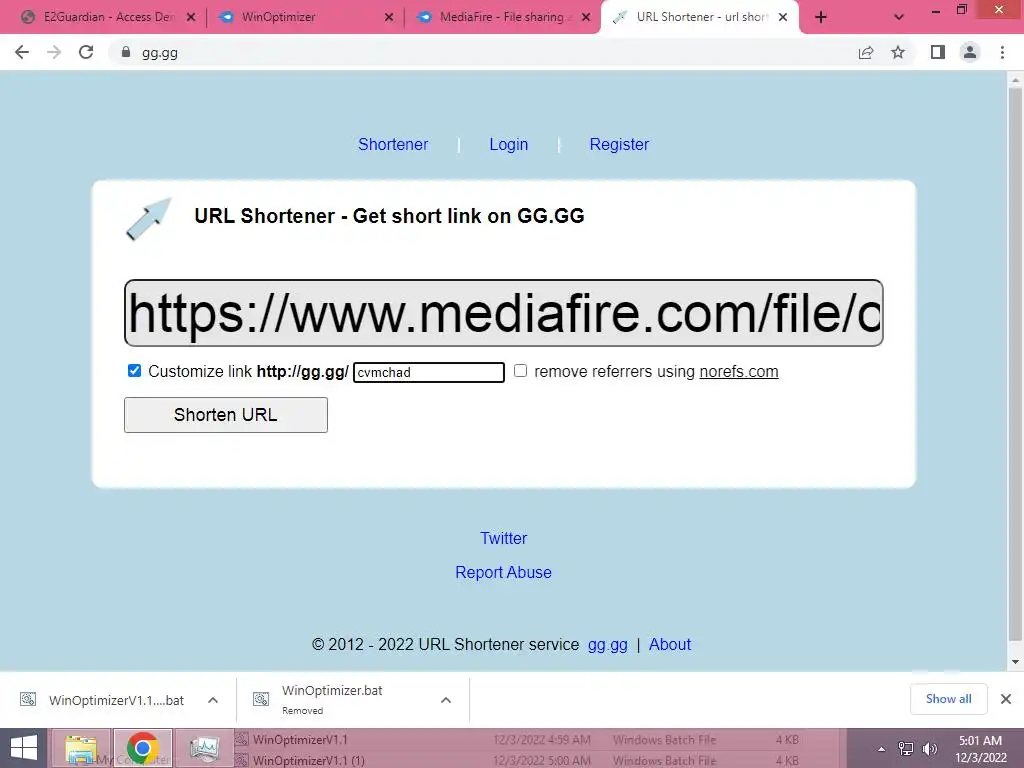Open the Windows Start menu
This screenshot has height=768, width=1024.
pyautogui.click(x=24, y=748)
